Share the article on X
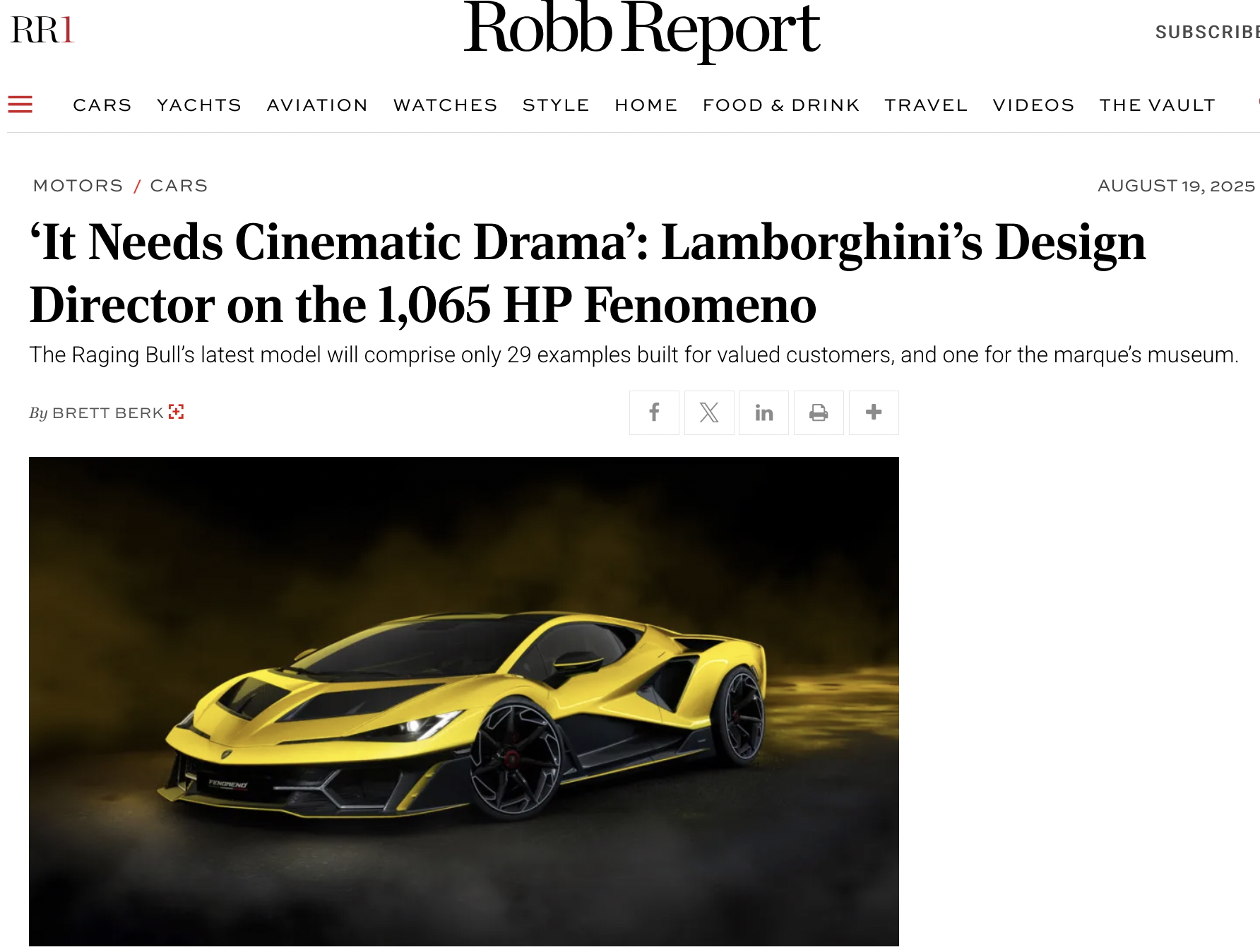Screen dimensions: 1260x952 click(x=709, y=412)
